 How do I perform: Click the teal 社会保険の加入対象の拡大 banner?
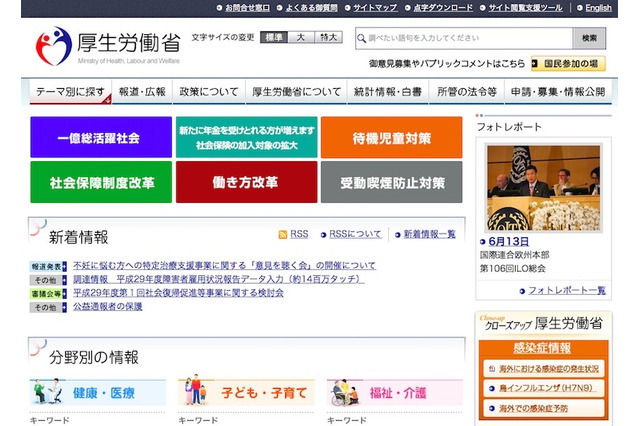point(247,137)
